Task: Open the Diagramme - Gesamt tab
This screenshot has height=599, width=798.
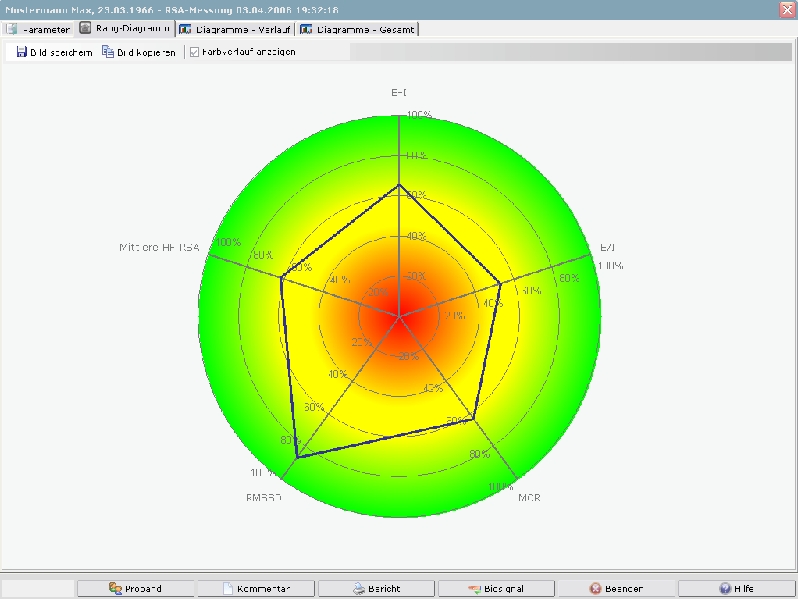Action: click(x=357, y=29)
